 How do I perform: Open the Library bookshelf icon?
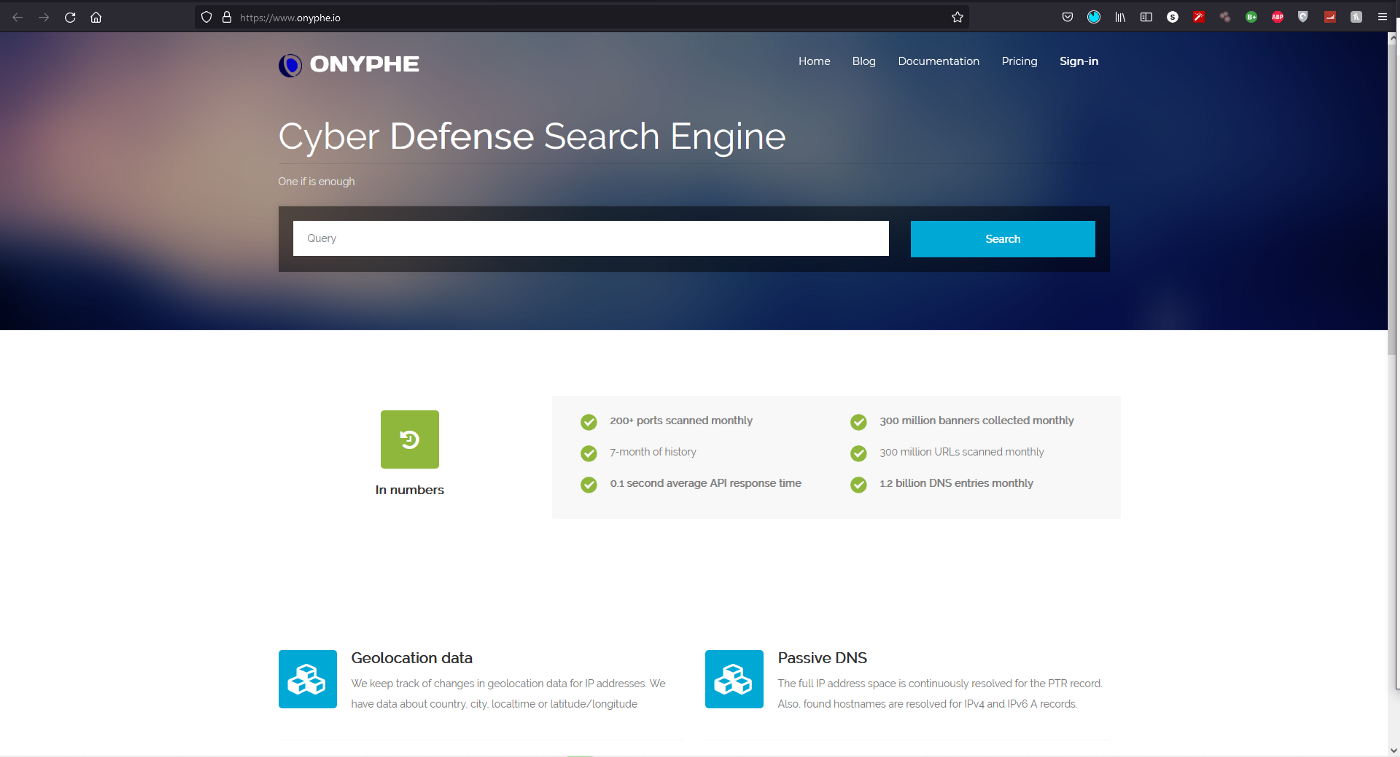1121,17
